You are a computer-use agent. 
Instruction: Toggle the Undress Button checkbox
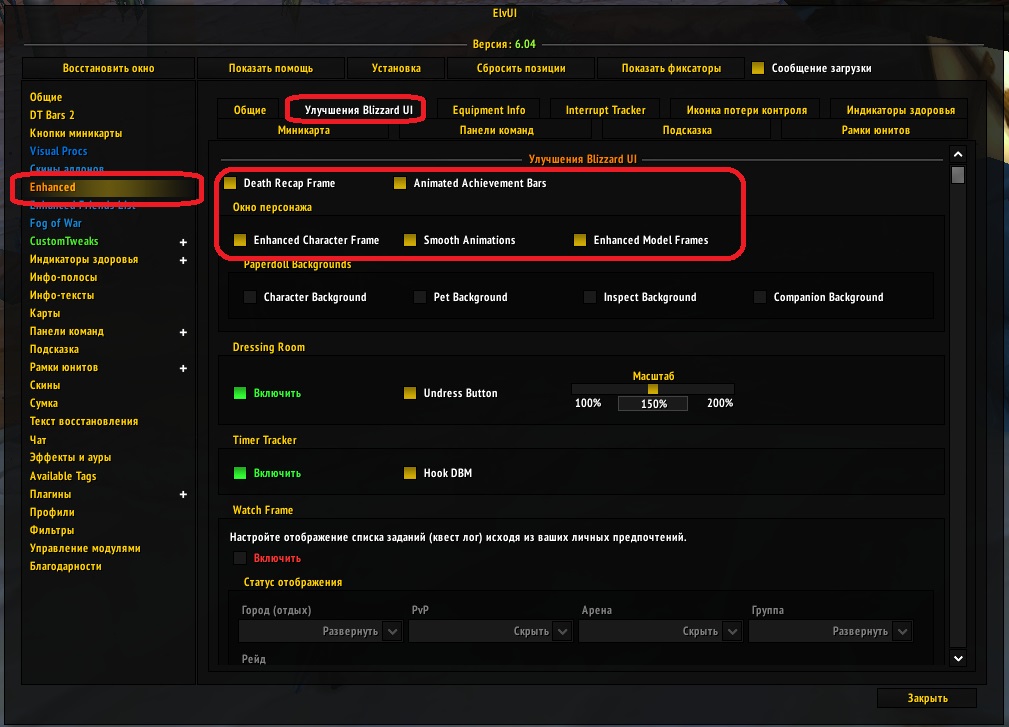click(x=410, y=393)
